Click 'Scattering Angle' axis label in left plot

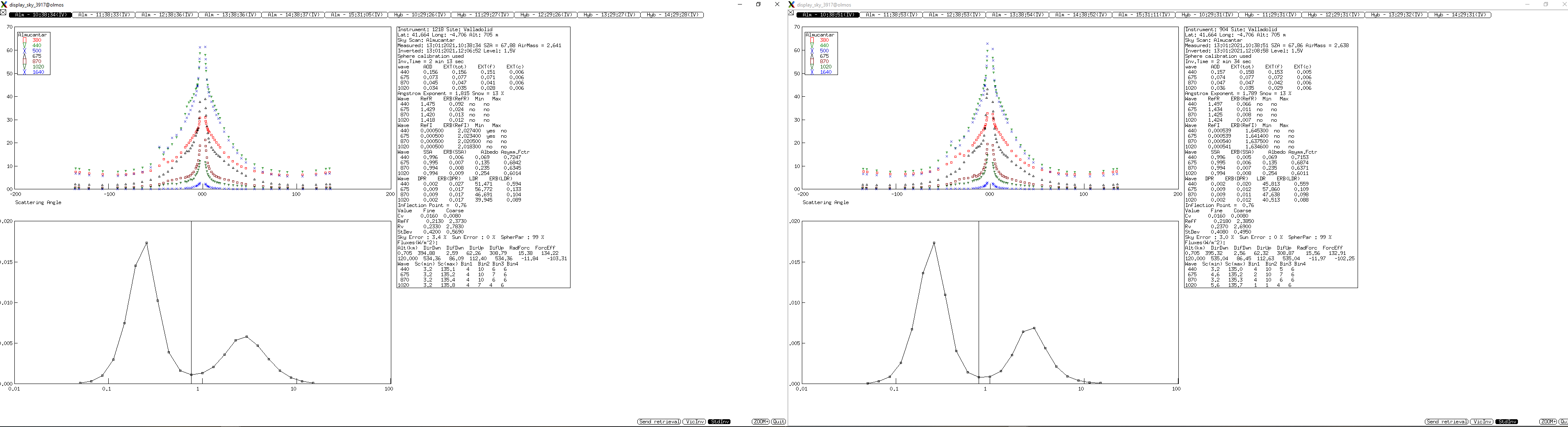click(38, 202)
